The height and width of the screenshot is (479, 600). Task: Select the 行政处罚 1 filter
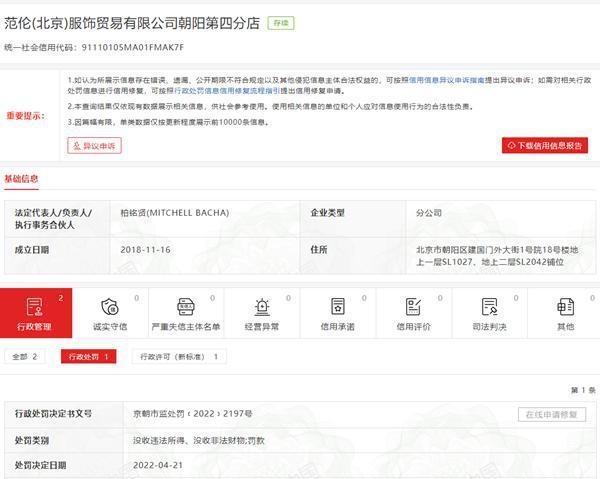(88, 357)
